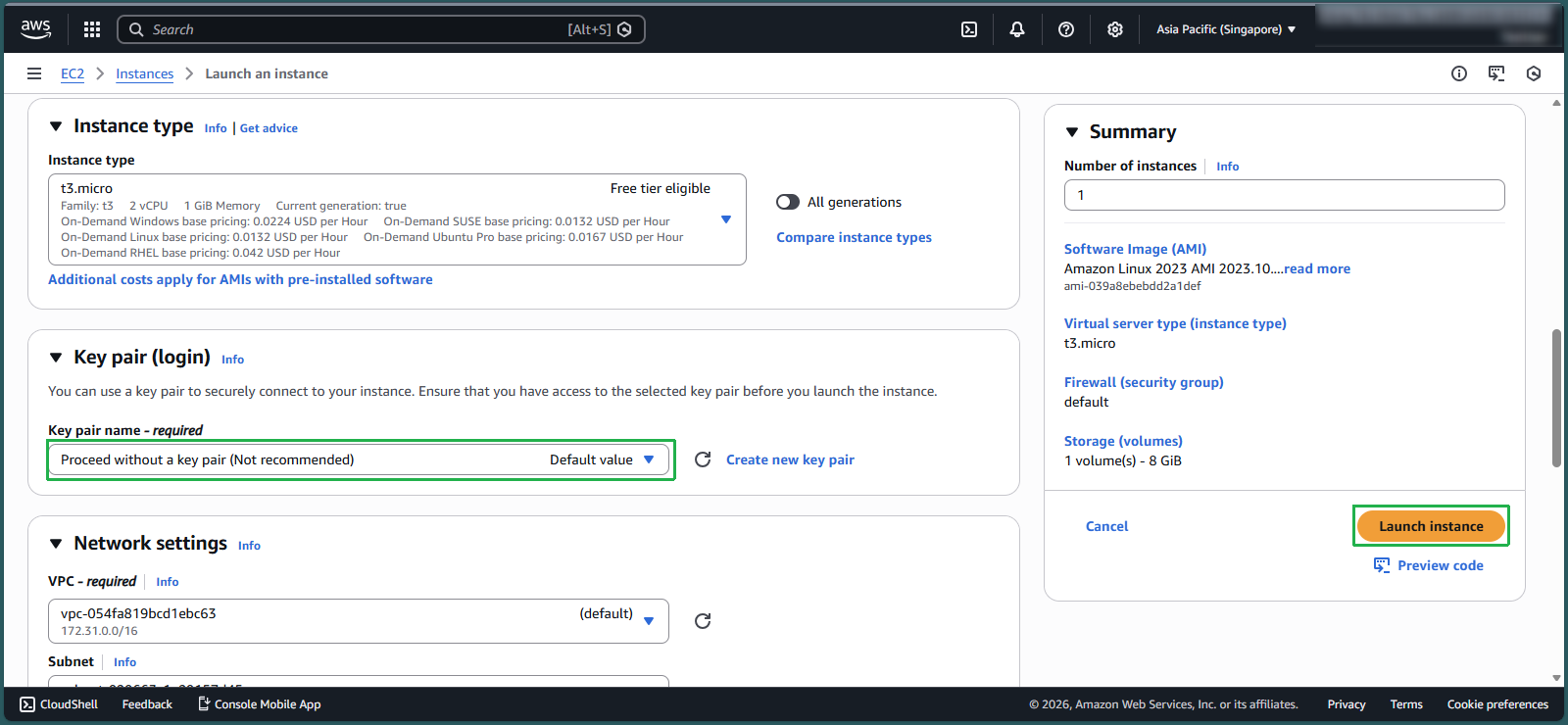Open Feedback in the footer
The image size is (1568, 725).
[147, 704]
